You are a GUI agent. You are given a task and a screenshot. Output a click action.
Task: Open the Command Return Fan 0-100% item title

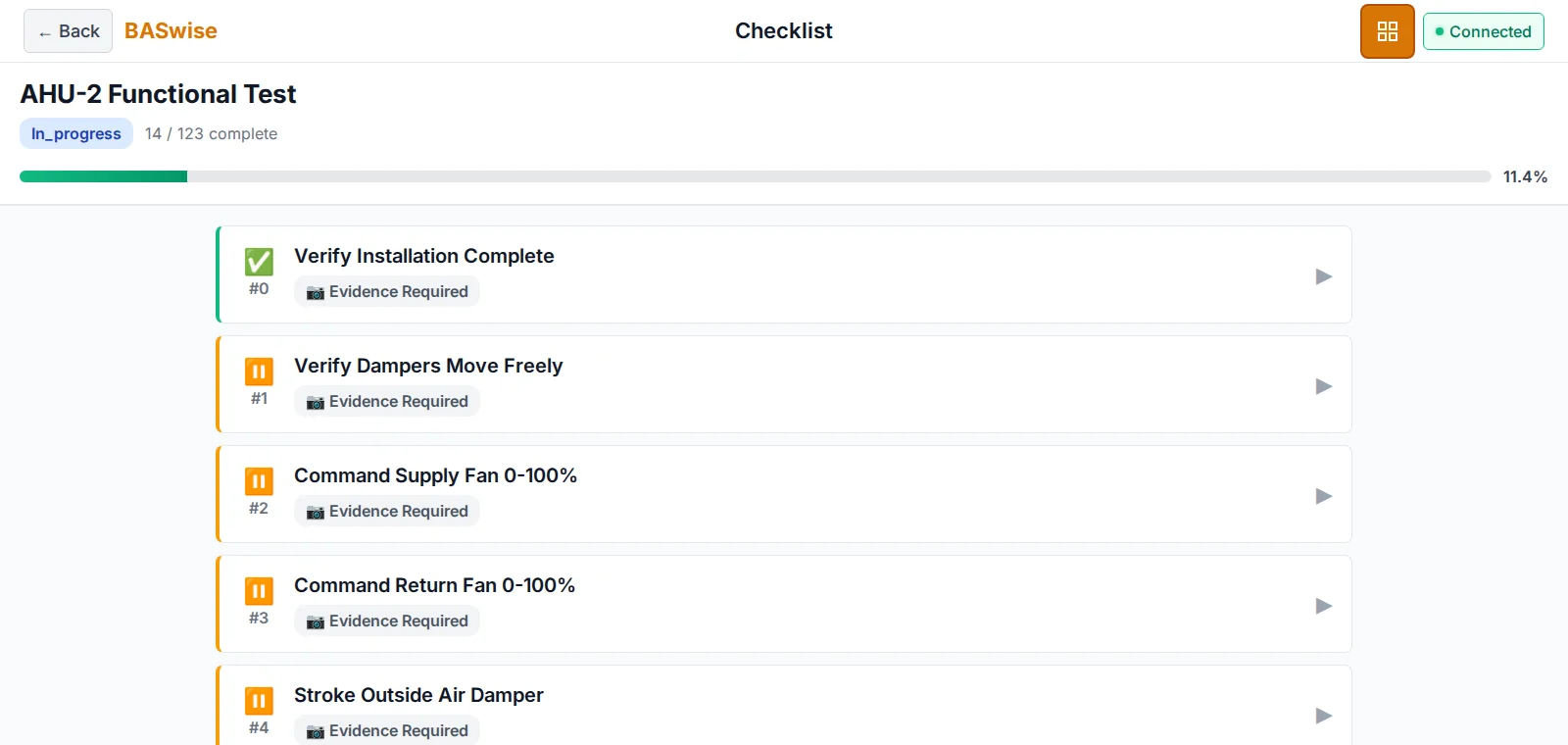pos(434,585)
